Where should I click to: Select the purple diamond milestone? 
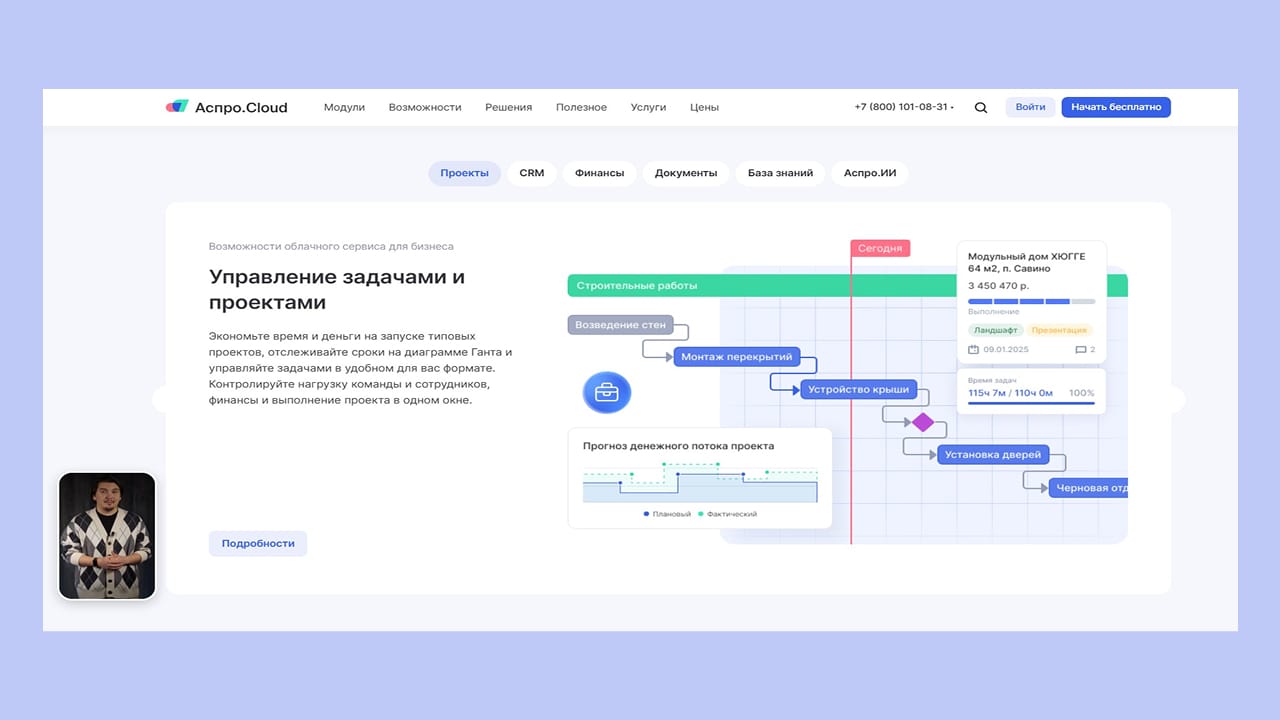point(922,422)
